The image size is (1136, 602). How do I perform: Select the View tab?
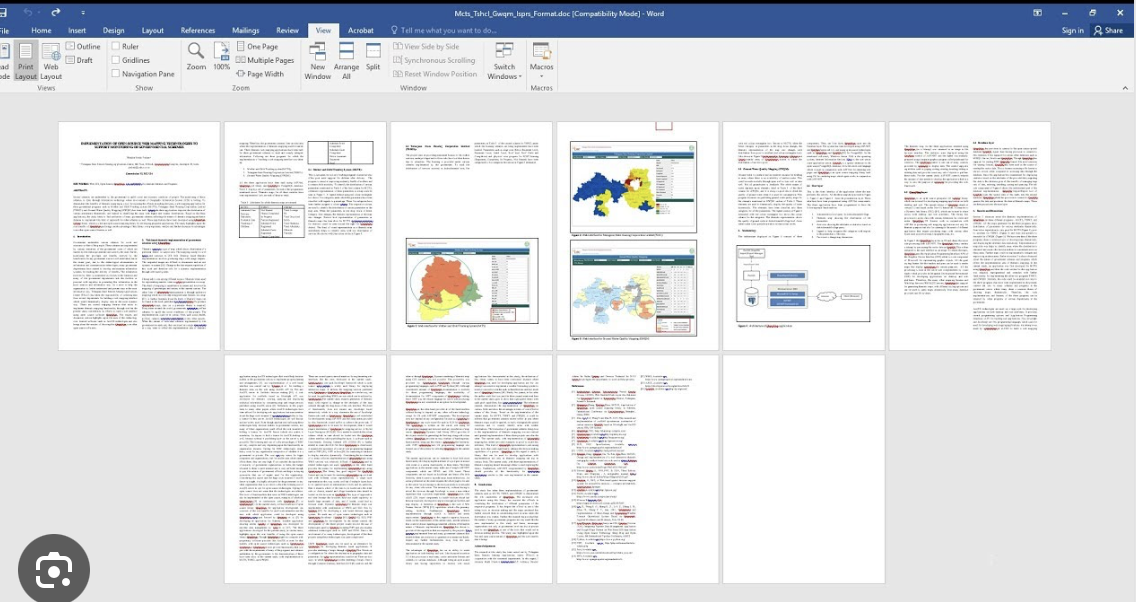[323, 30]
